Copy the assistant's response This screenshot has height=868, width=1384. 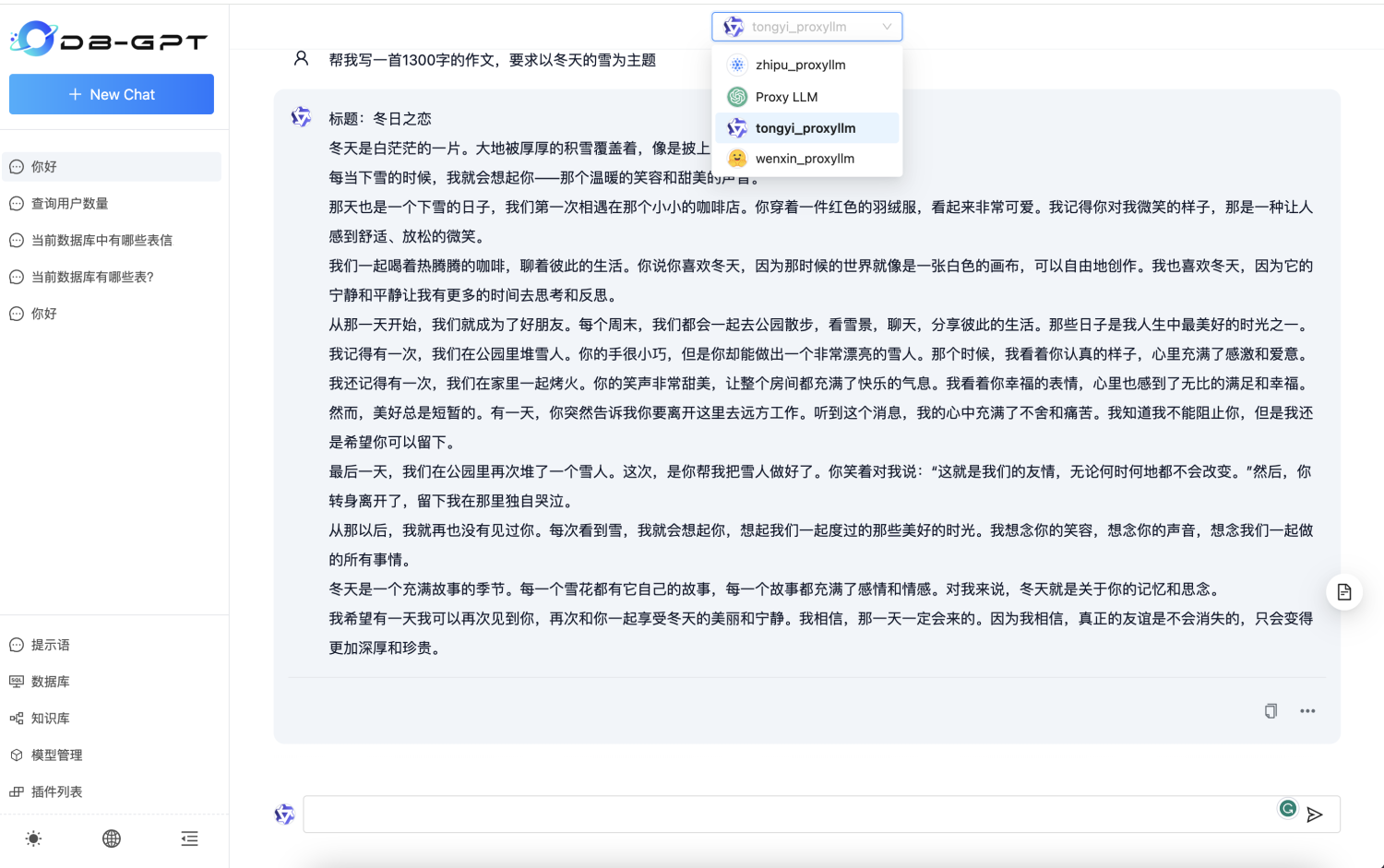[x=1271, y=711]
